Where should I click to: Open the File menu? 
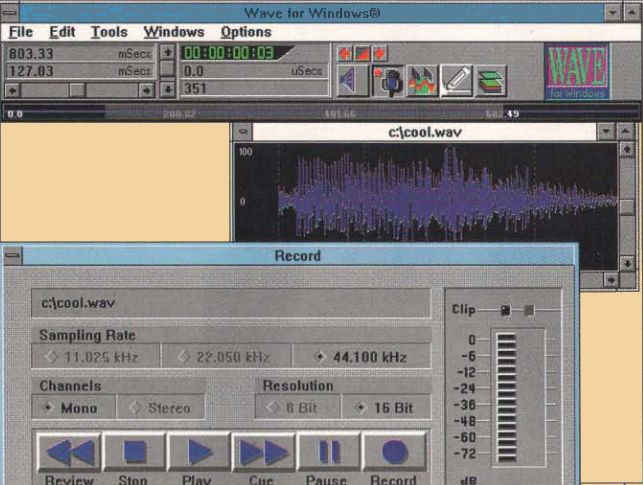pos(21,32)
